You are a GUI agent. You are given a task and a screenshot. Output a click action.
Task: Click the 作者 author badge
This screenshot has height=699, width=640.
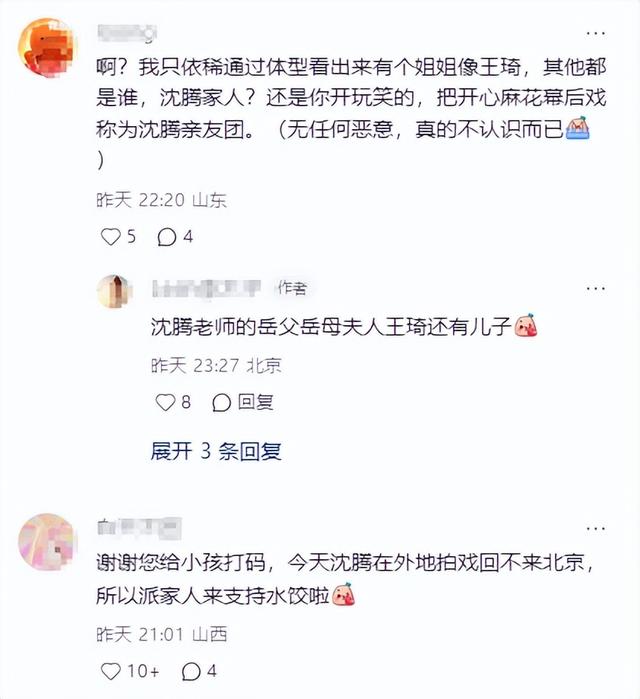292,288
